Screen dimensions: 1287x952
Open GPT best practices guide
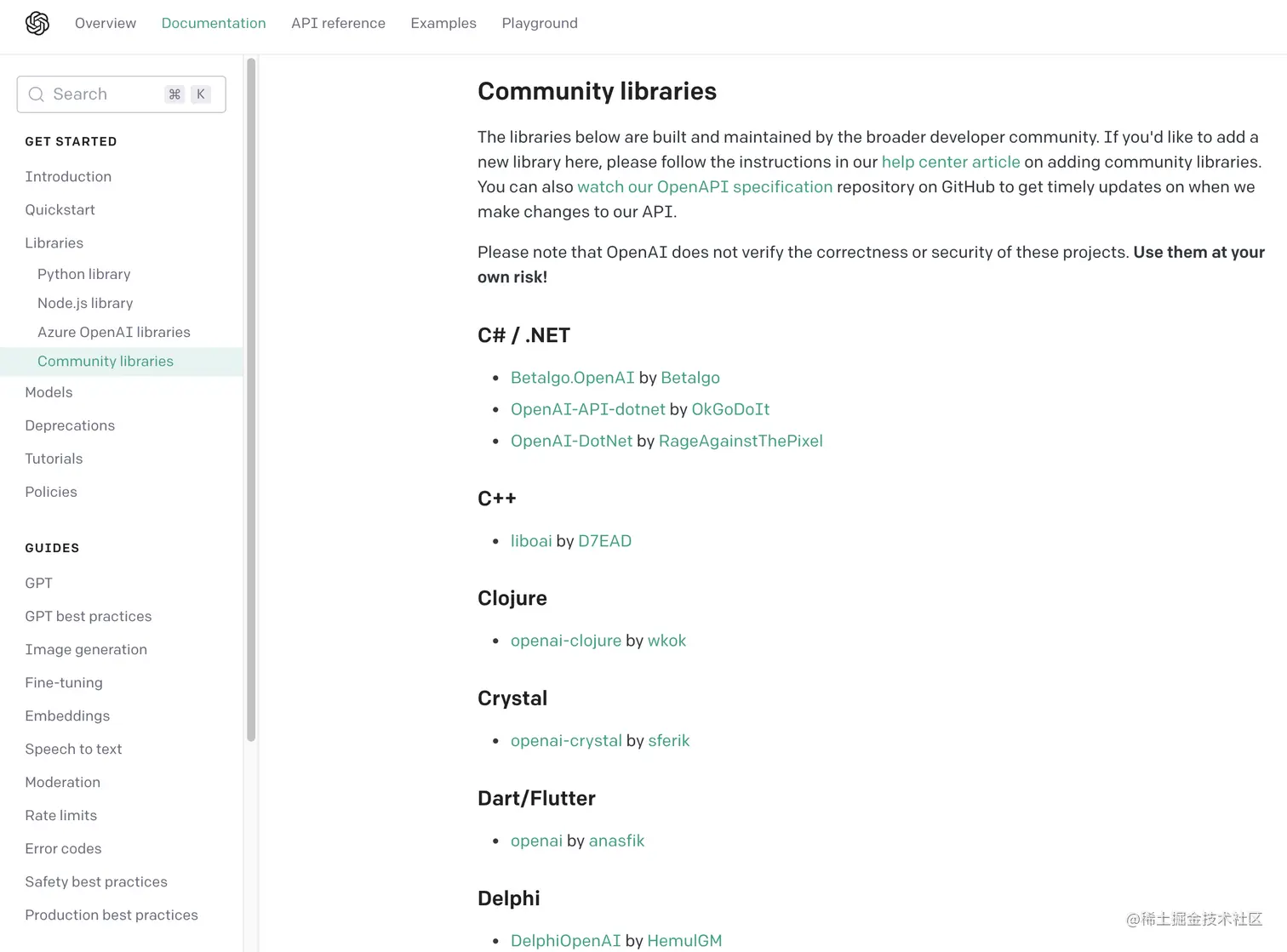coord(89,616)
